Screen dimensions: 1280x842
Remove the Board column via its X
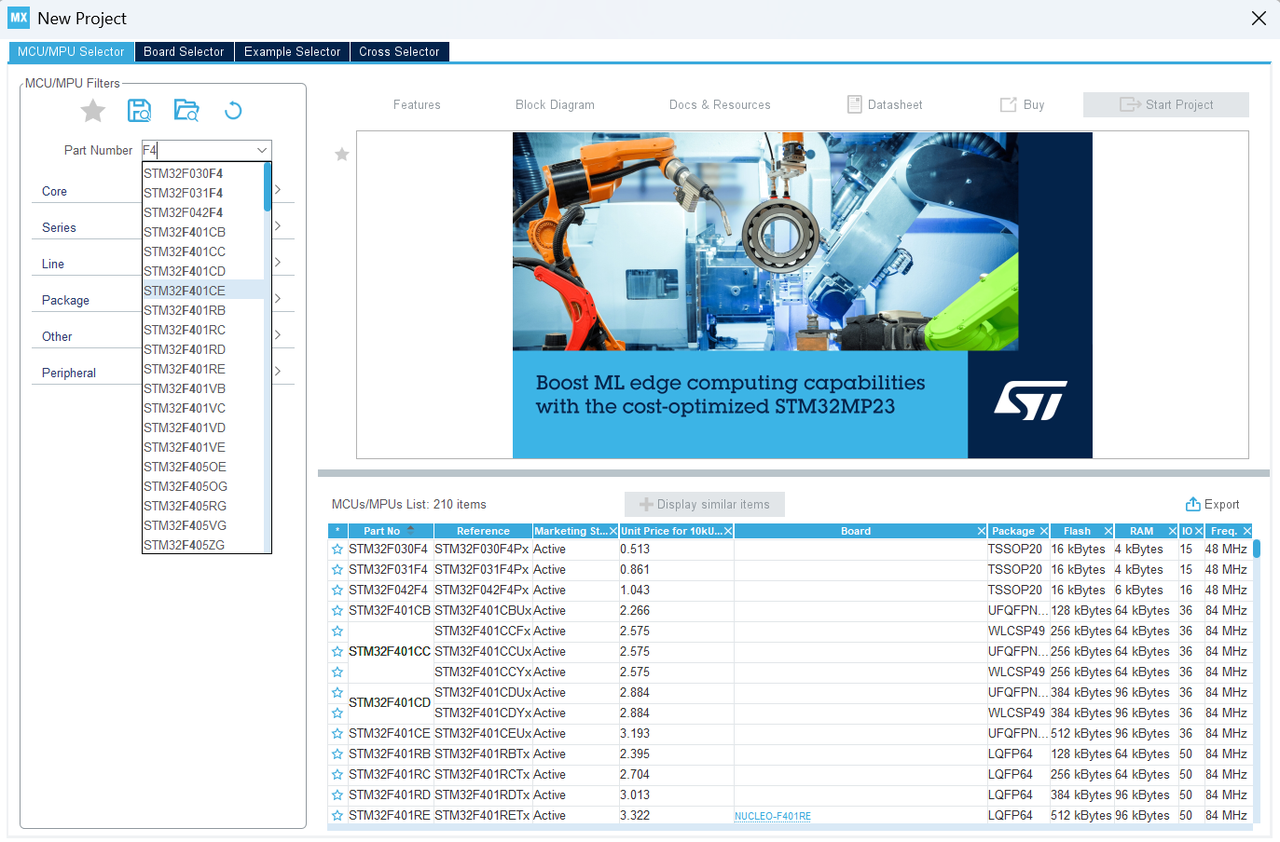981,531
